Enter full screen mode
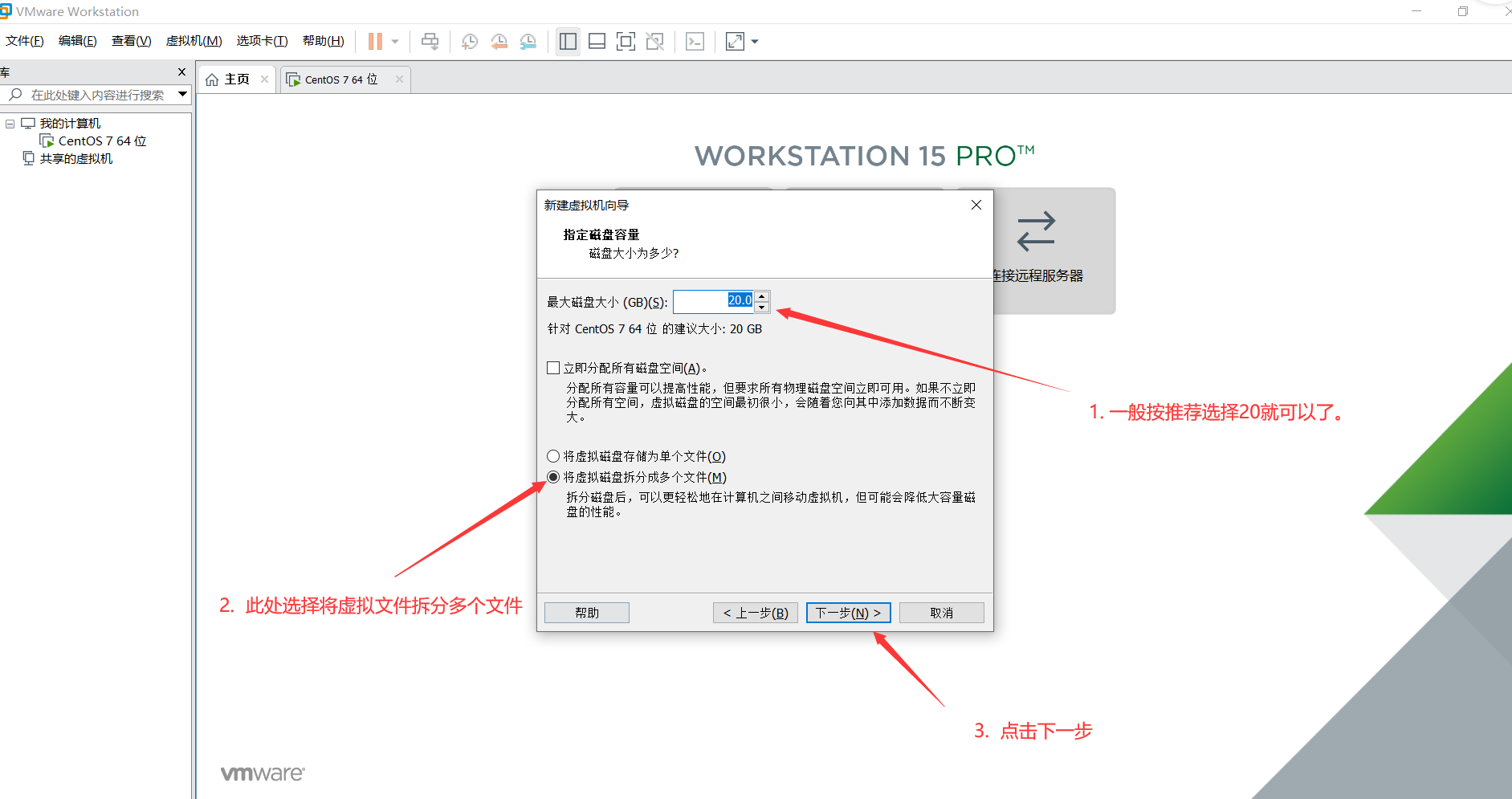1512x799 pixels. pos(626,41)
